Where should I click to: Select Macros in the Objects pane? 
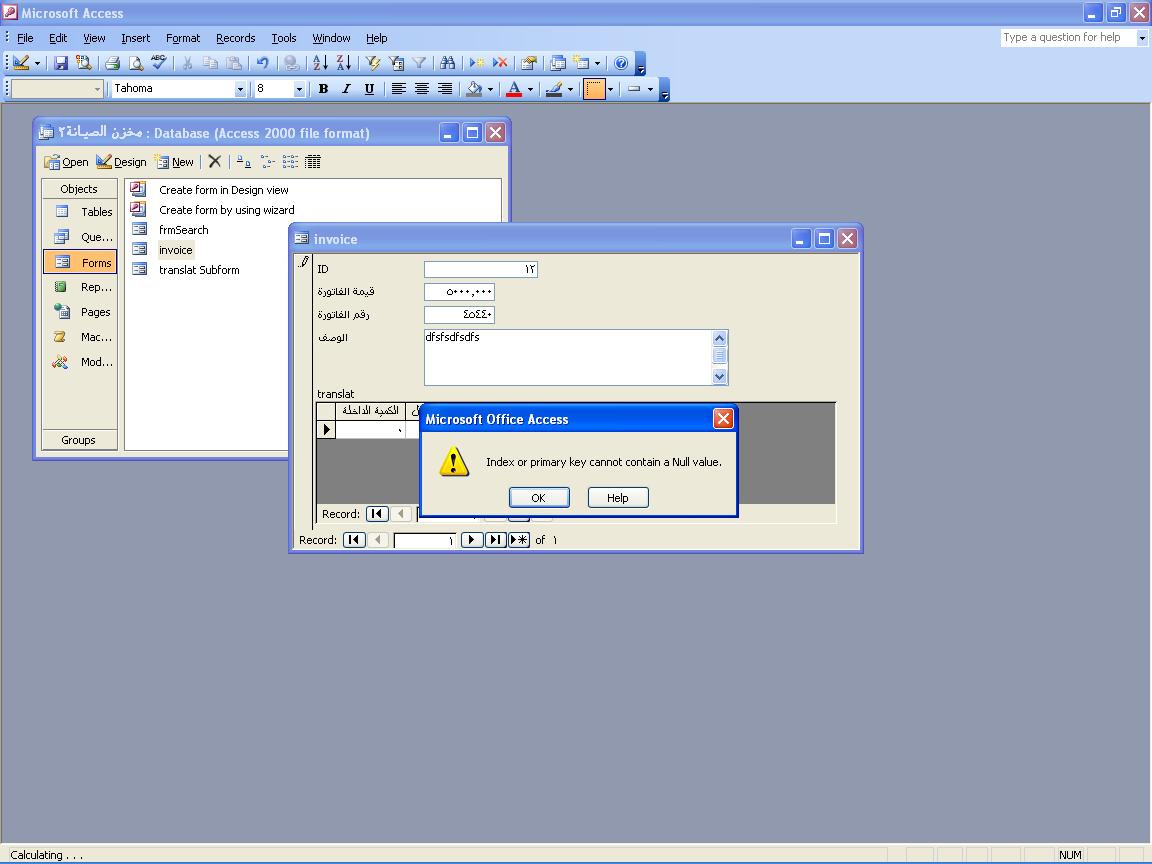click(x=80, y=336)
